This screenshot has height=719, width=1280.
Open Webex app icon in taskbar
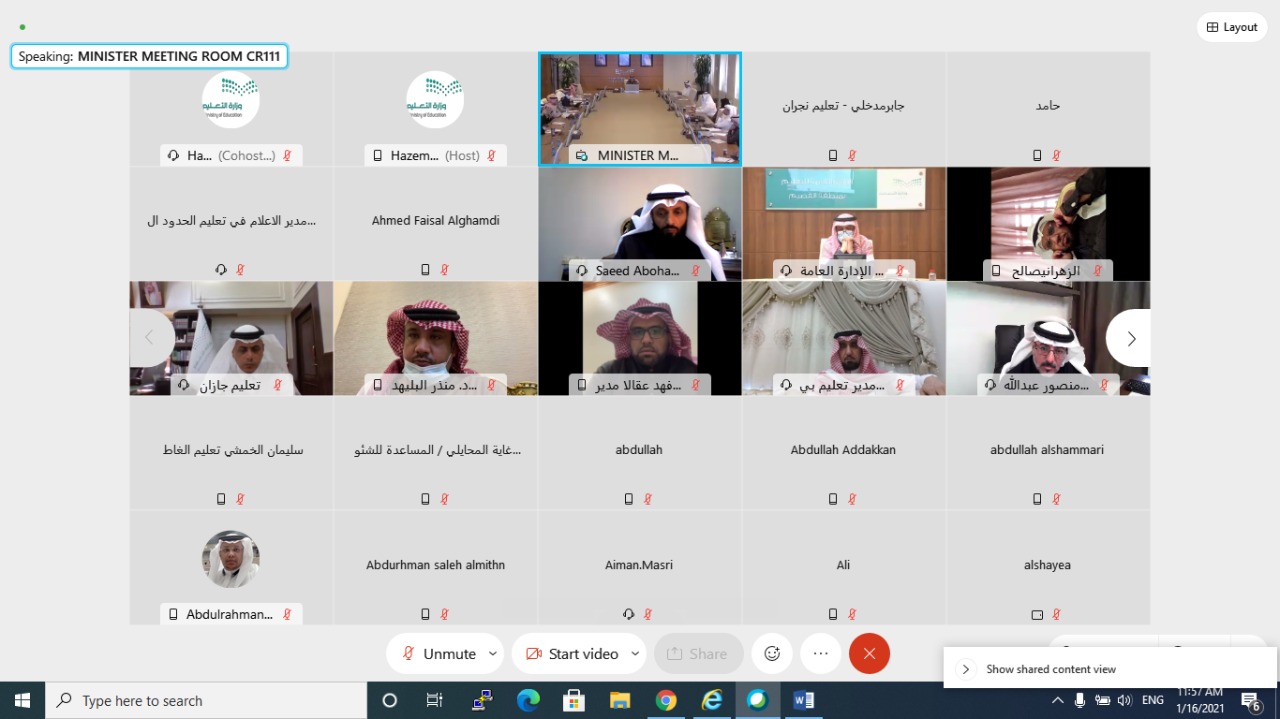click(x=757, y=701)
